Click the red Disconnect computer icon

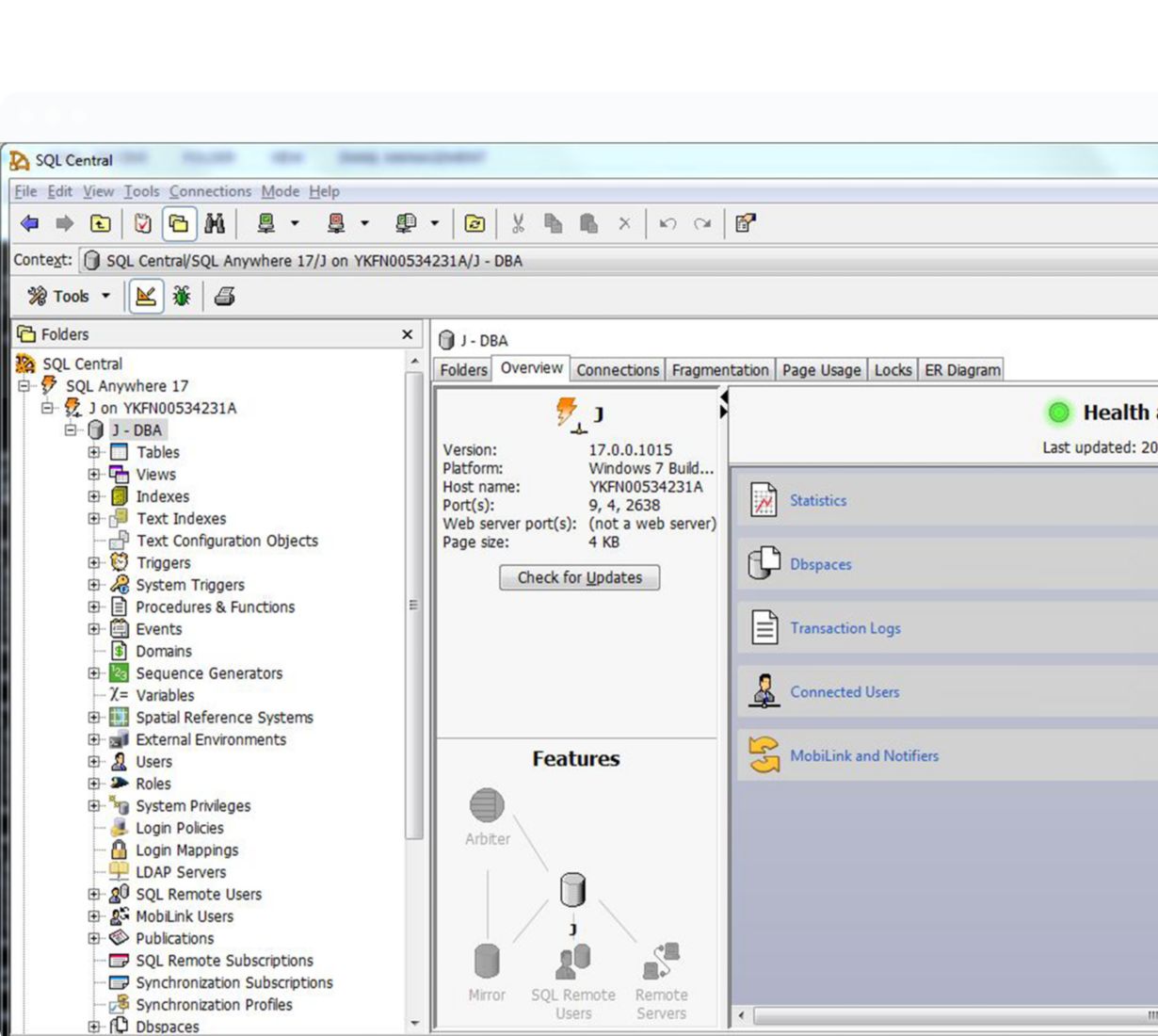pos(336,223)
